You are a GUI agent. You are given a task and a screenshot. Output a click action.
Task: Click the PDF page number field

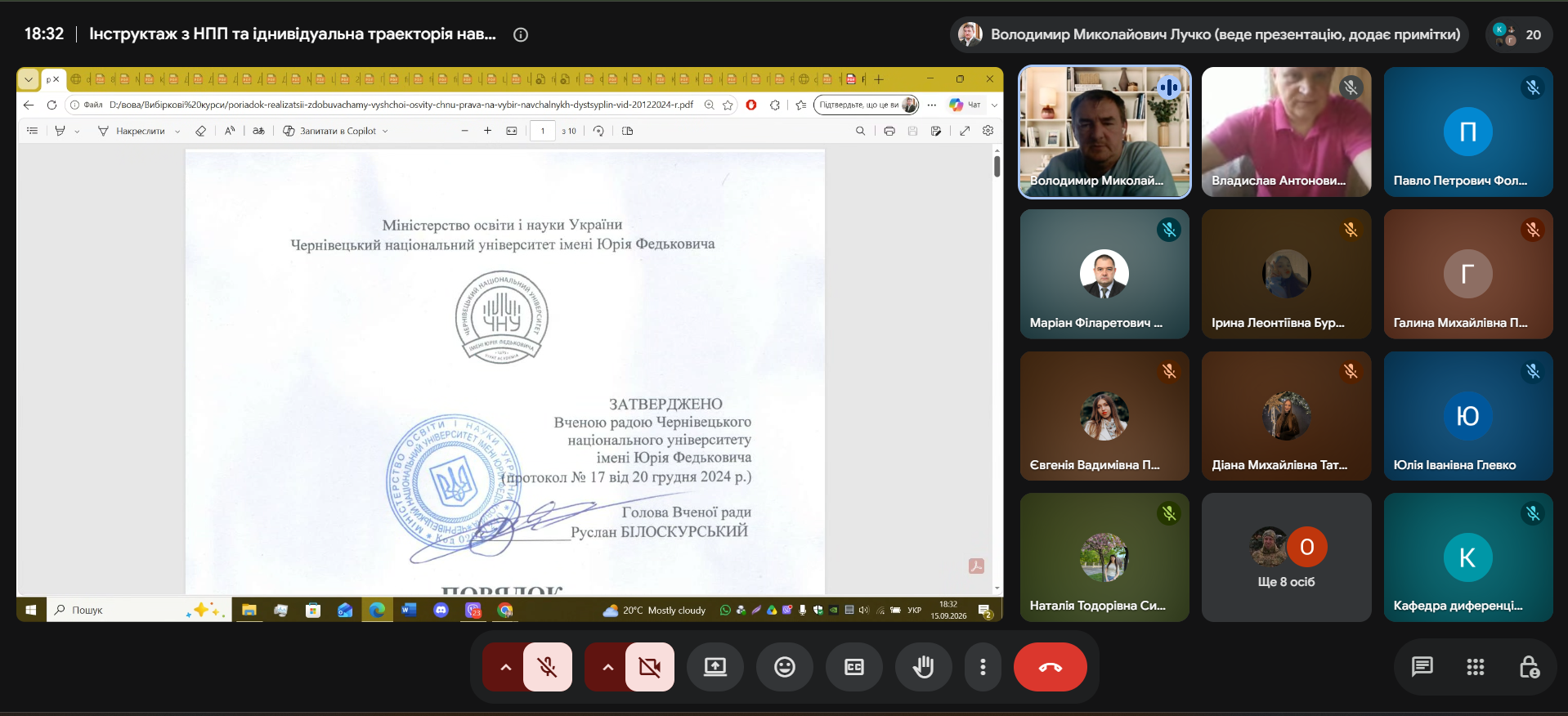(543, 131)
